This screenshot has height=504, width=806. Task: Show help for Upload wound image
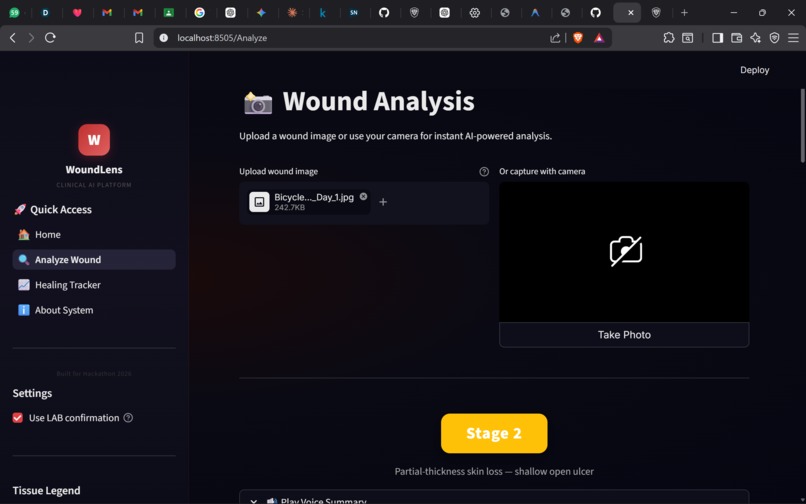point(484,172)
